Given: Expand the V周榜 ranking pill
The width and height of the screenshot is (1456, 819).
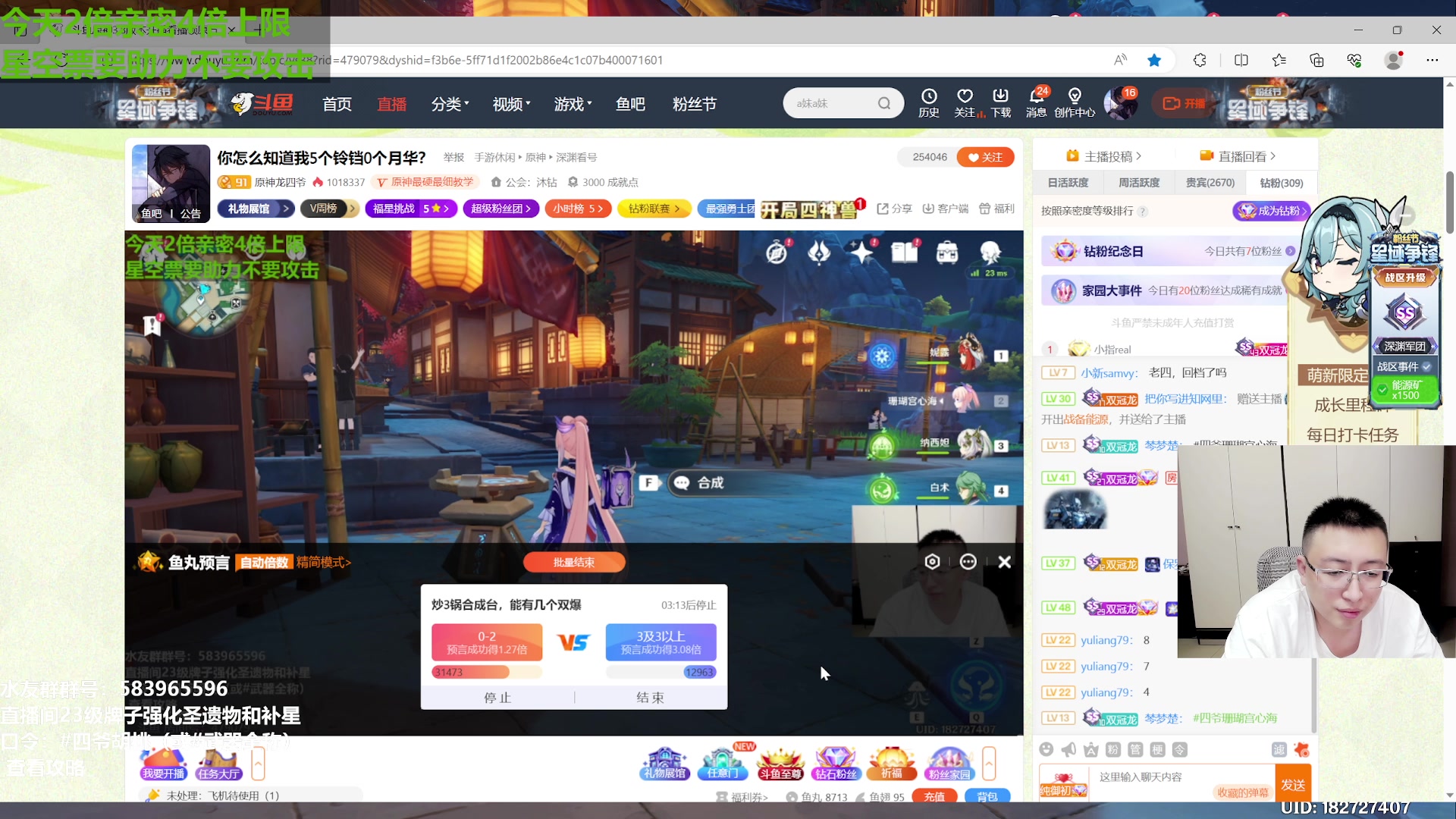Looking at the screenshot, I should point(329,209).
